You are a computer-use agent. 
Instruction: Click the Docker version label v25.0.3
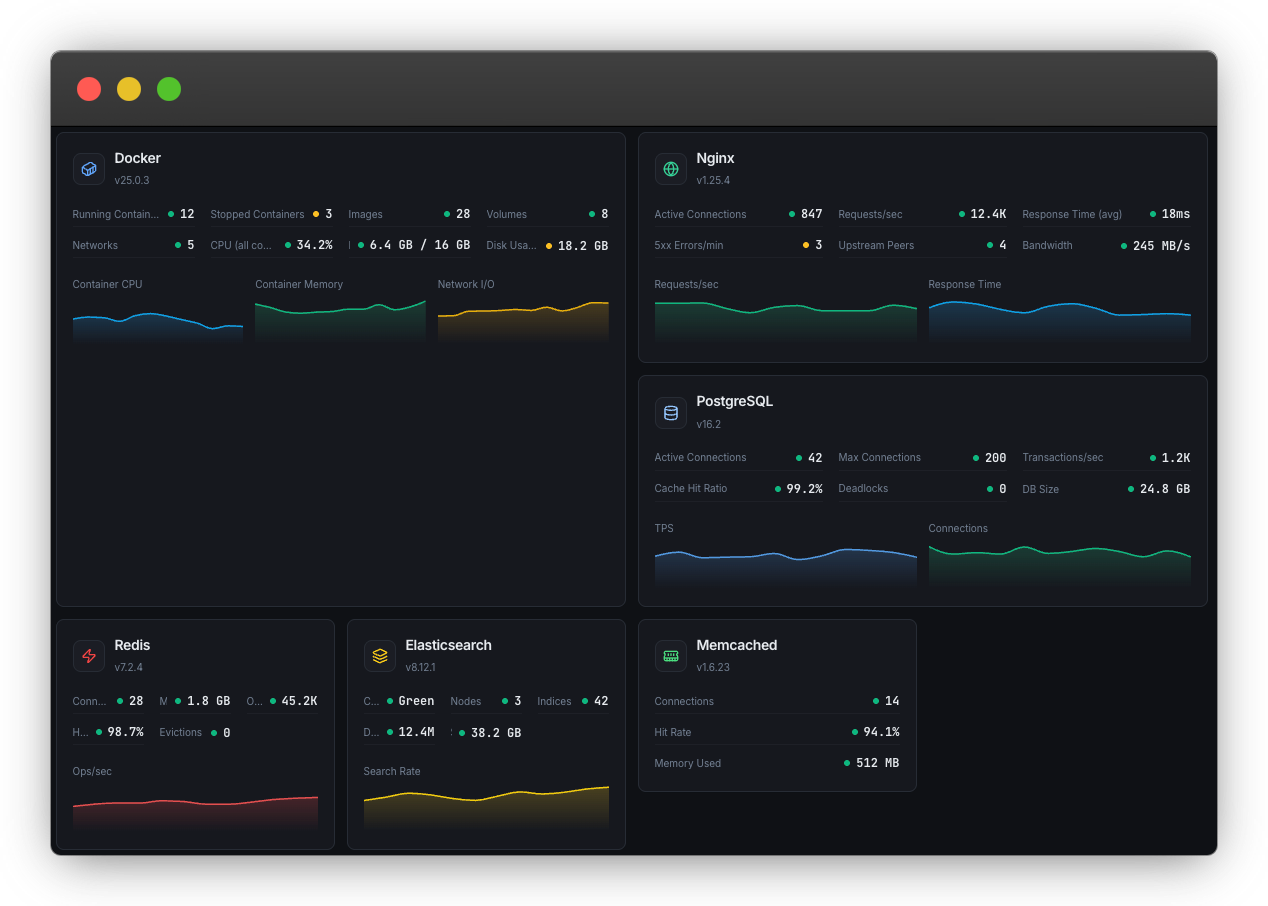click(x=131, y=180)
